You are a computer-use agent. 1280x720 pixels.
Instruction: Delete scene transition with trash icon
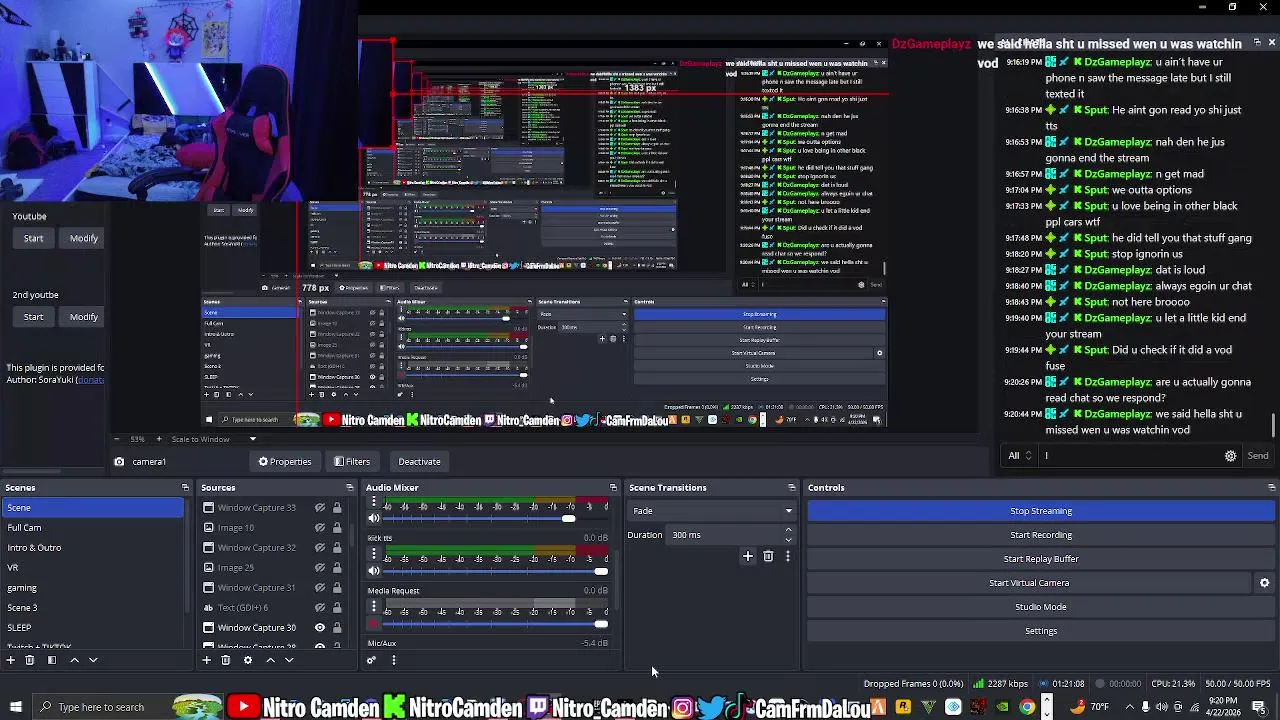[768, 556]
